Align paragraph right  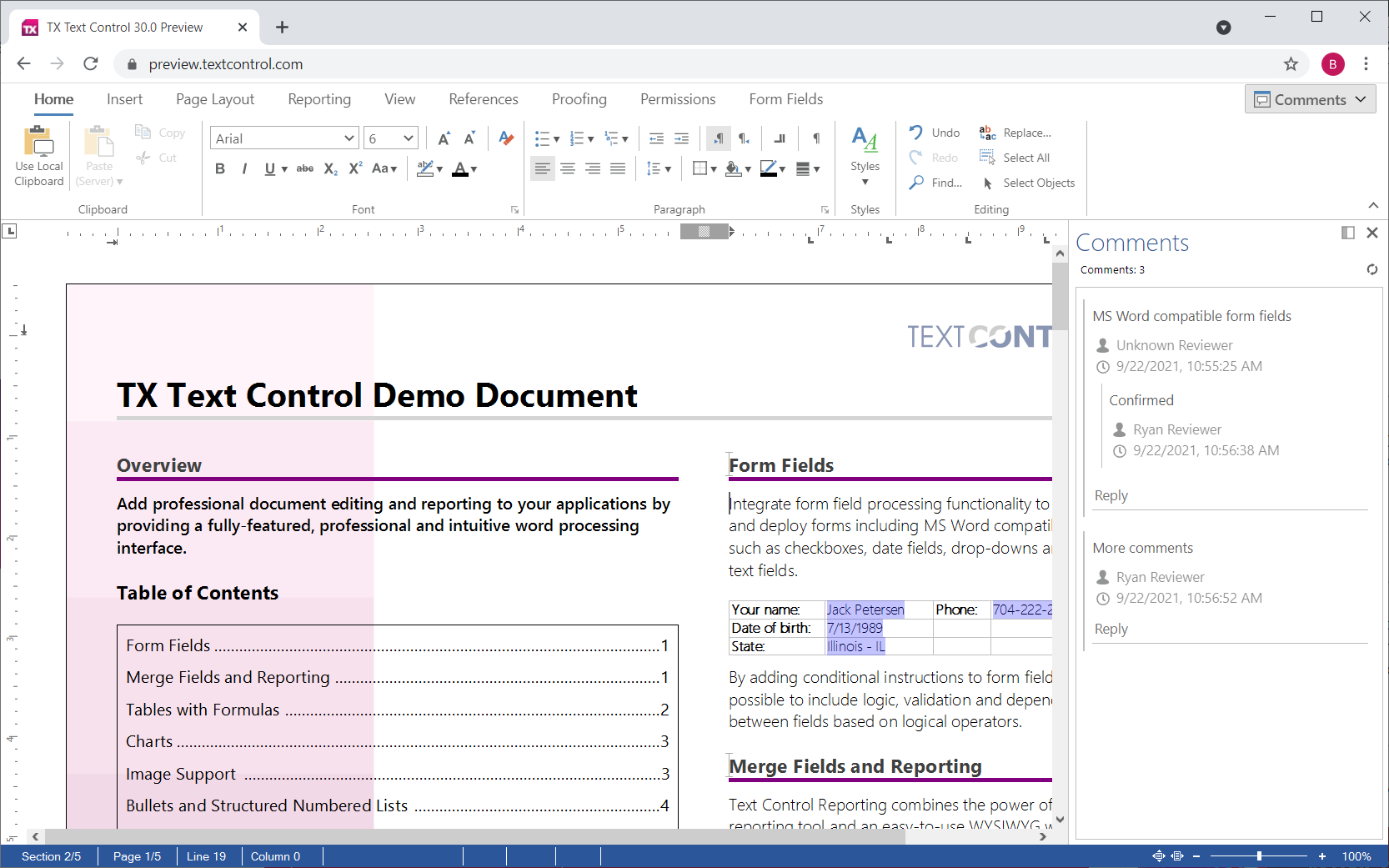tap(593, 168)
